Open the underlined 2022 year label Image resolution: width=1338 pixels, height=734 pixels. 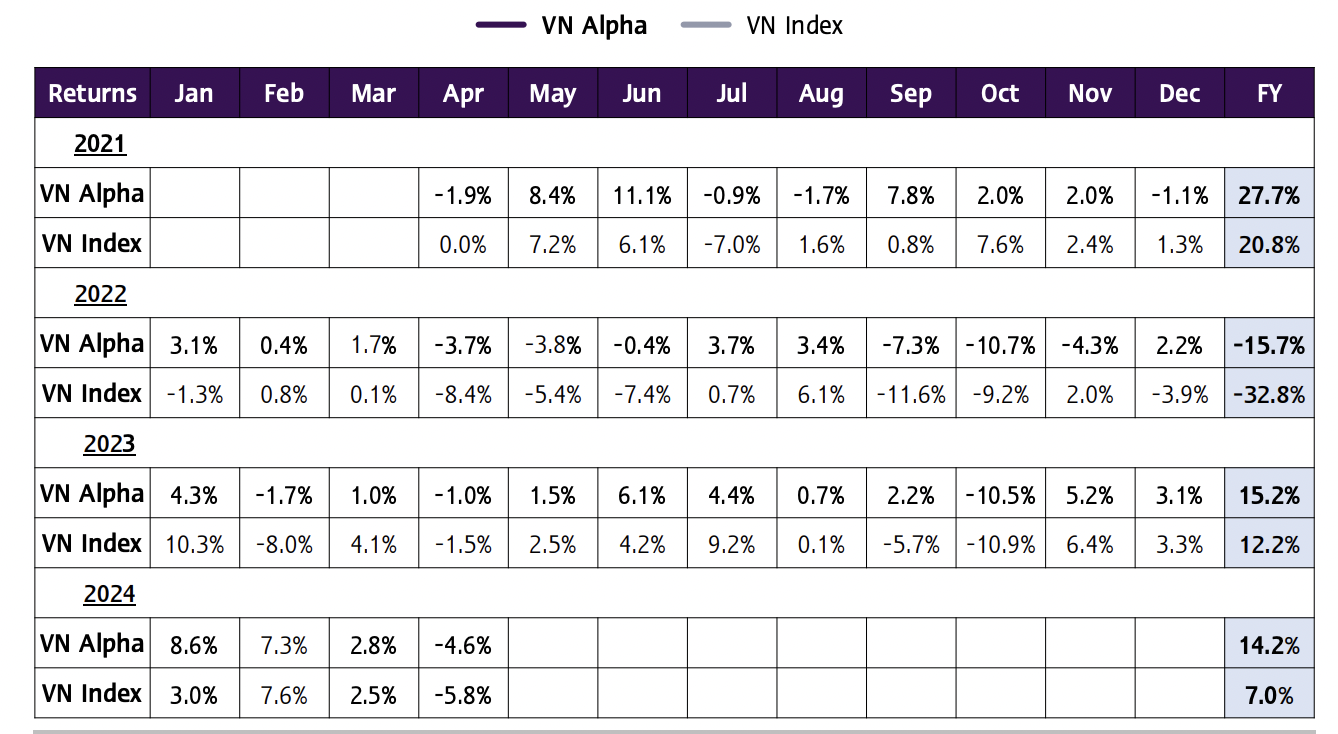[x=100, y=294]
